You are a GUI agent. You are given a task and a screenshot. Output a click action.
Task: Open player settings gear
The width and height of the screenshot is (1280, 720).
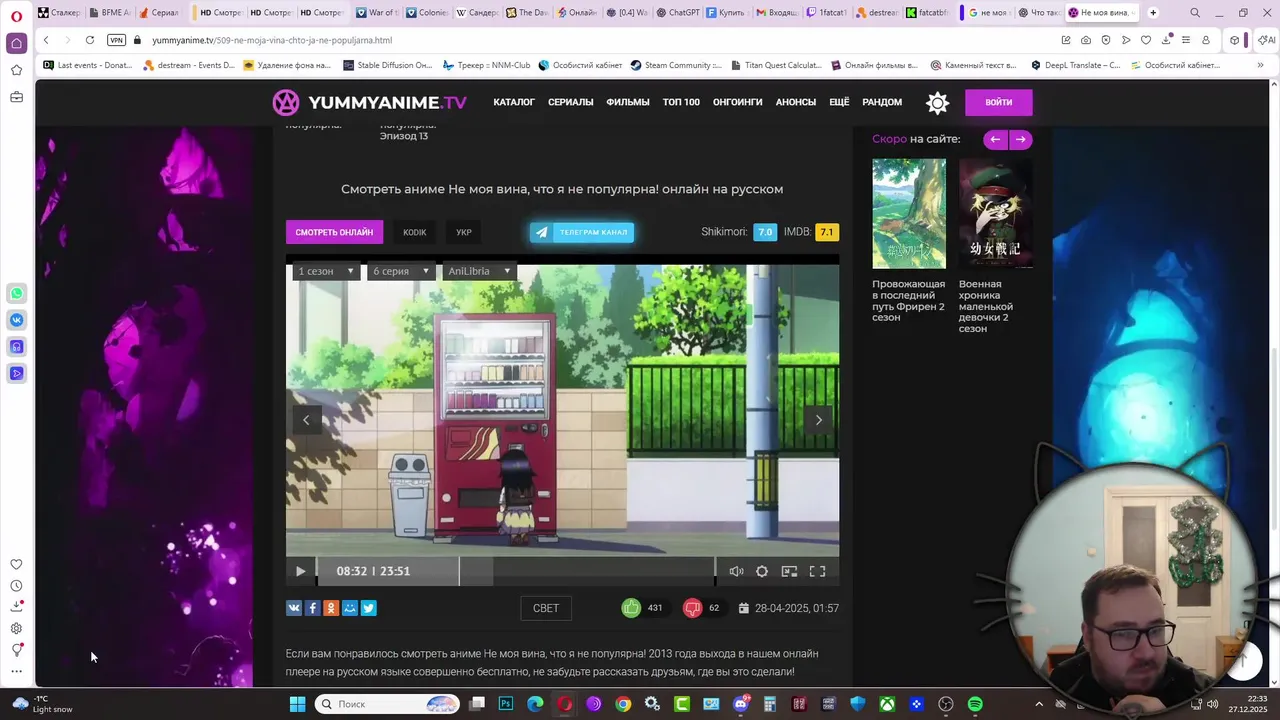click(x=762, y=571)
